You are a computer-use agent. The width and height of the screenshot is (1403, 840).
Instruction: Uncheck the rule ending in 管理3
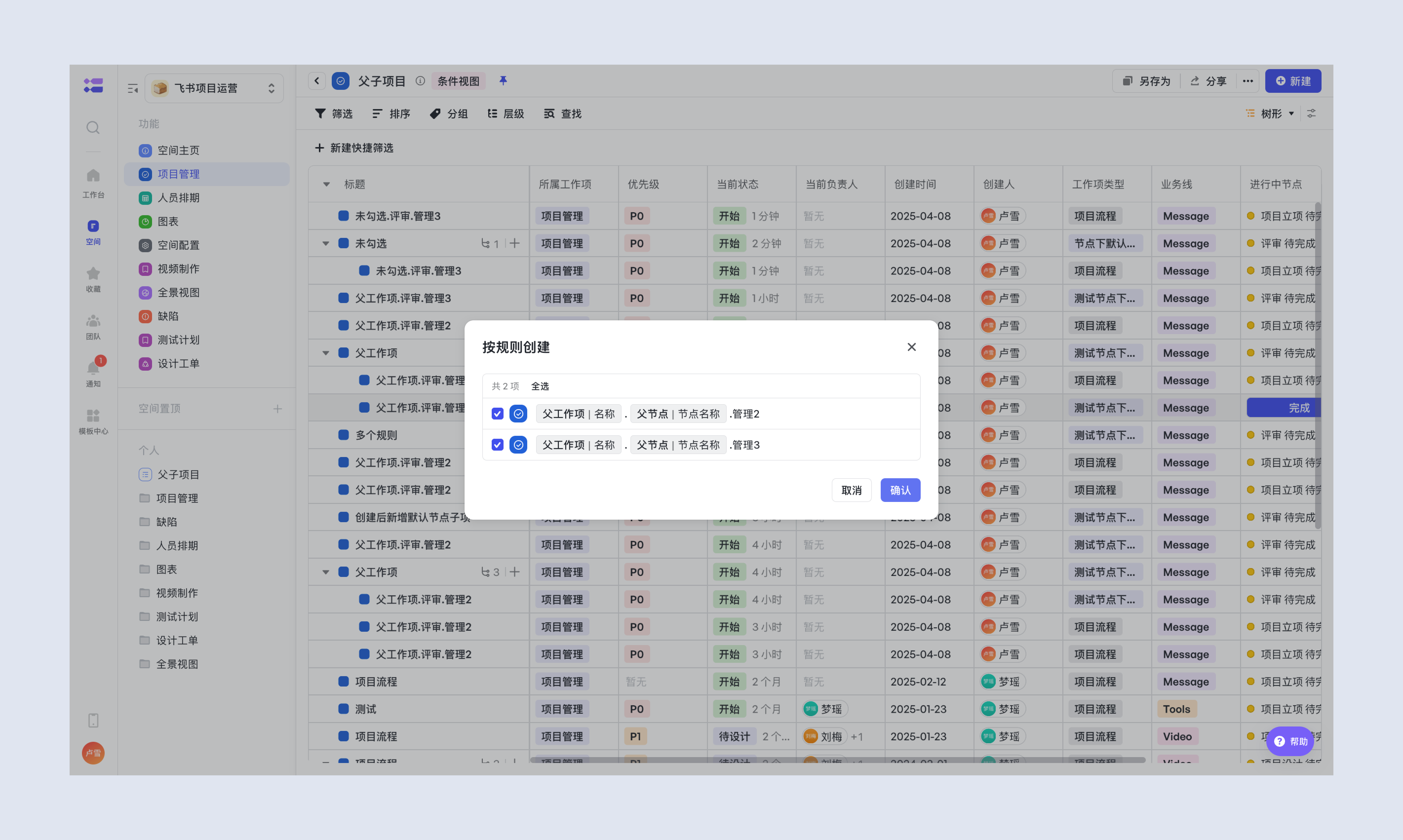point(498,445)
